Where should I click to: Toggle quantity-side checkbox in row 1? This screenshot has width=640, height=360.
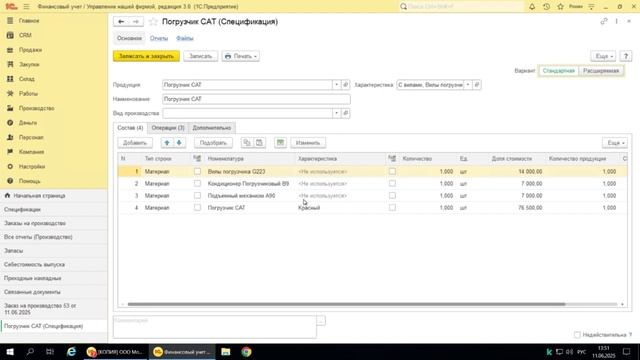[x=392, y=171]
